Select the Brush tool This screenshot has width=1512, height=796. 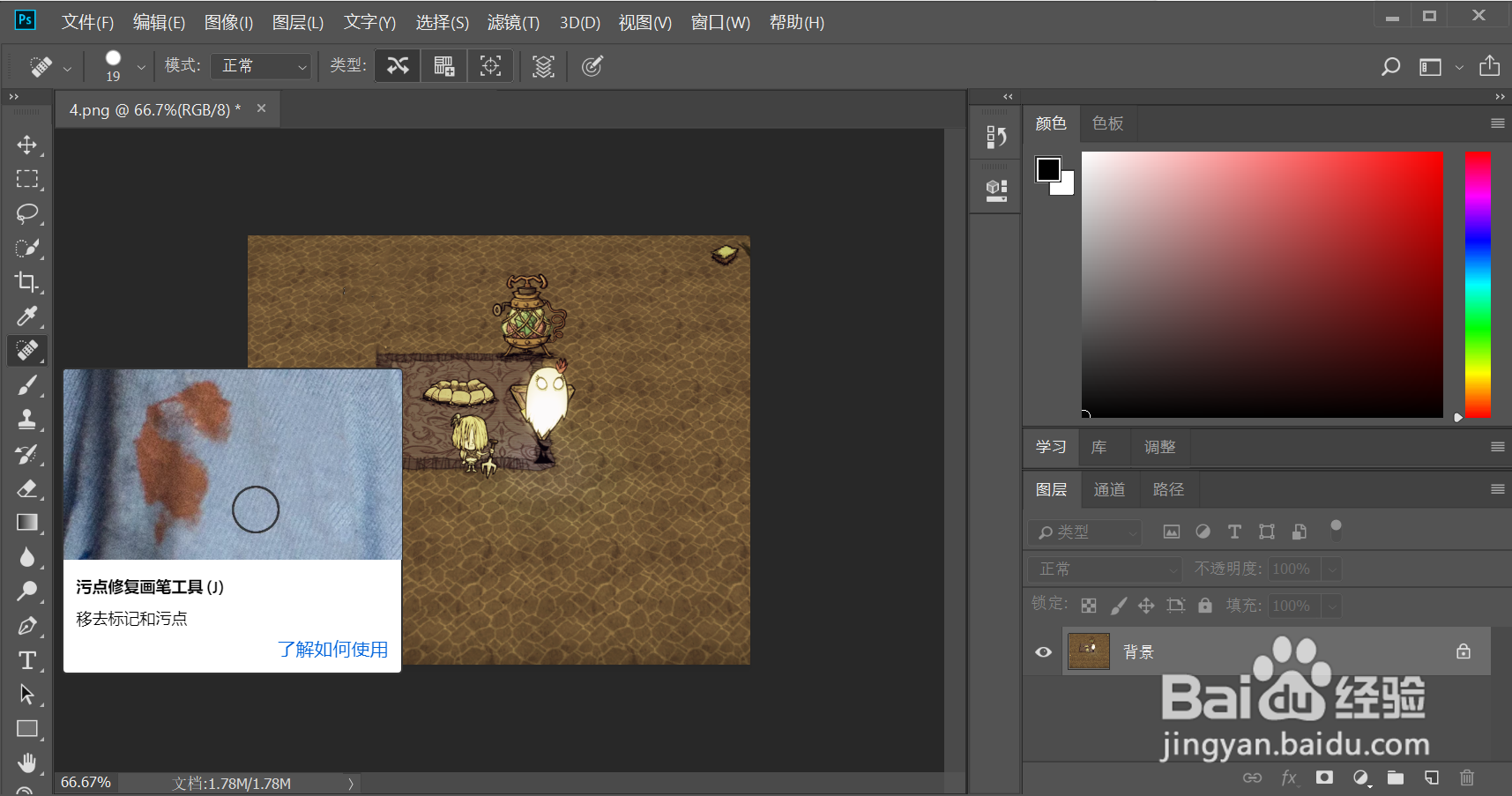27,385
